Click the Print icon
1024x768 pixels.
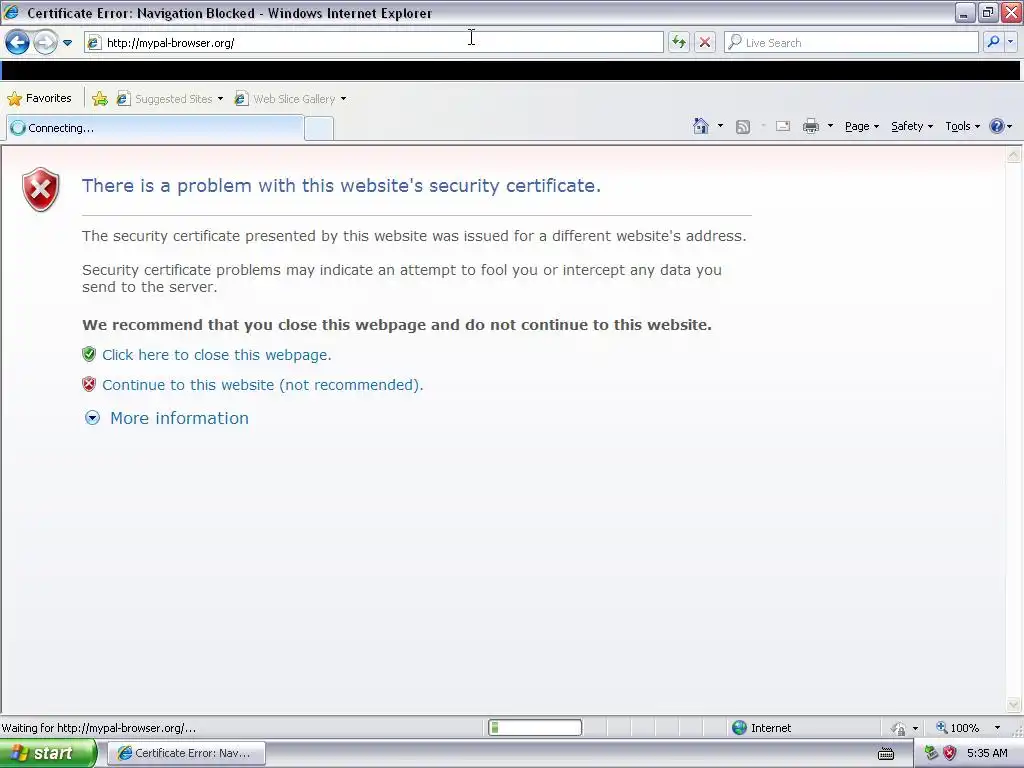810,127
